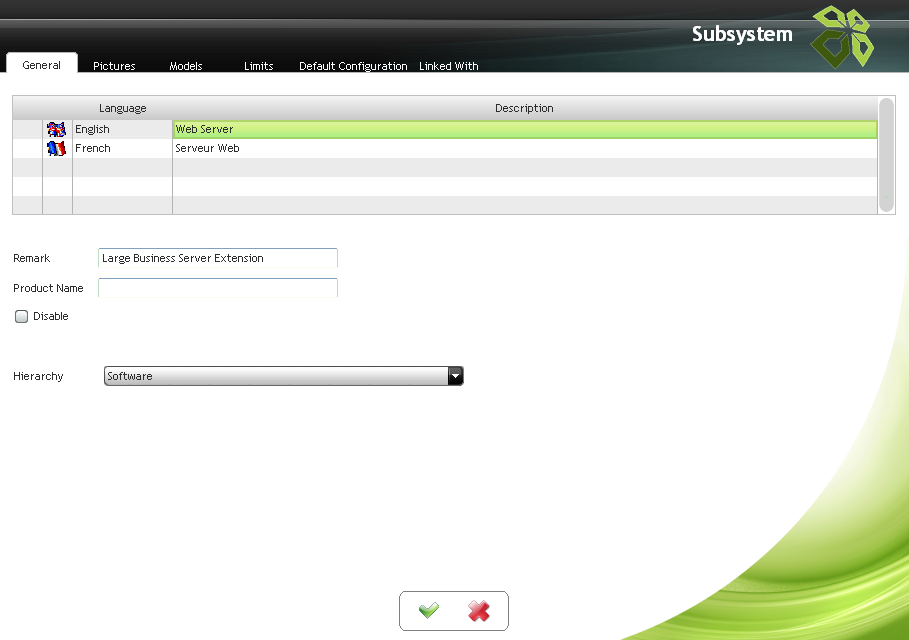Image resolution: width=909 pixels, height=640 pixels.
Task: Open the Hierarchy dropdown arrow
Action: tap(455, 376)
